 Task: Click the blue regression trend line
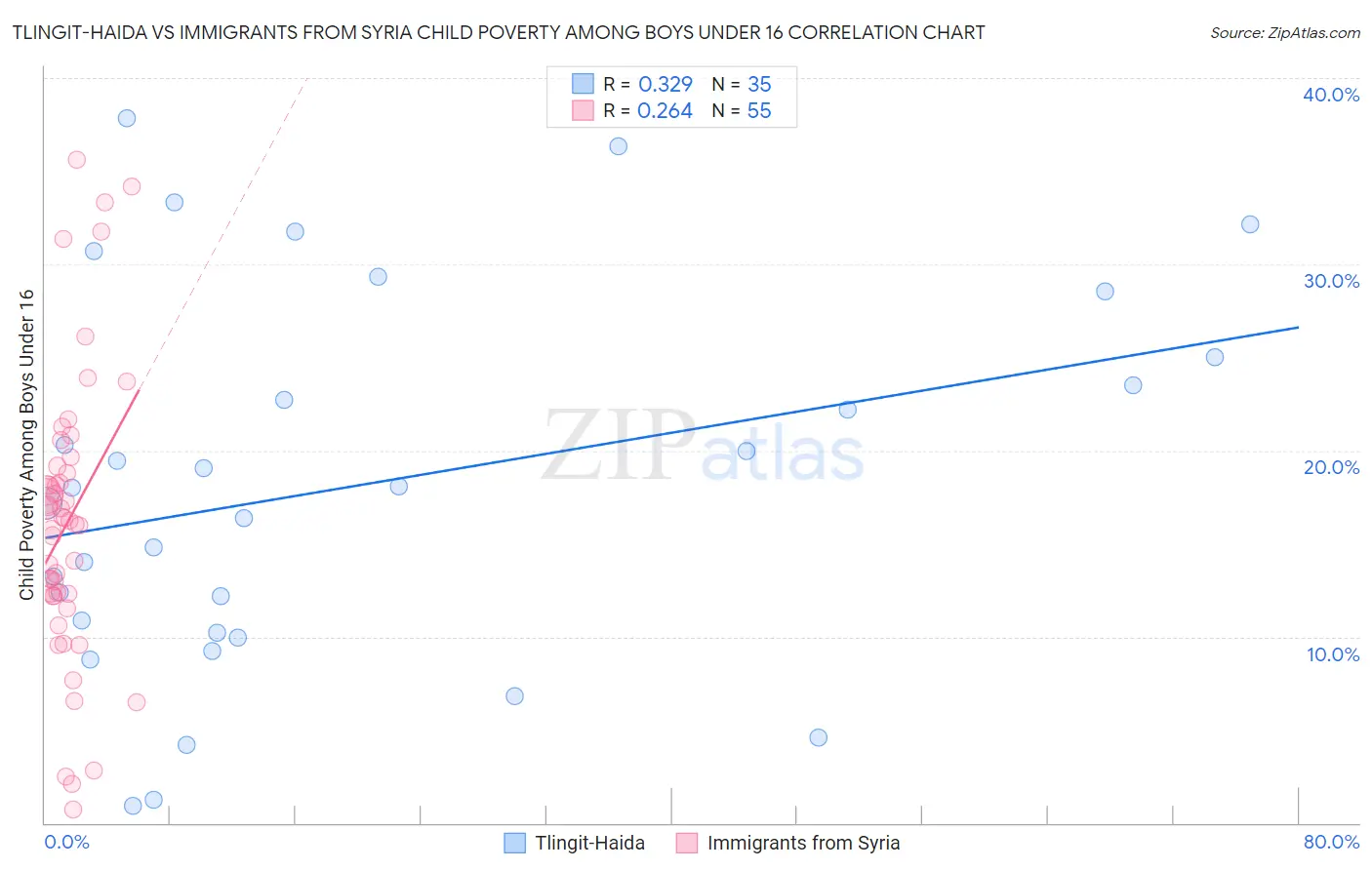(x=671, y=432)
